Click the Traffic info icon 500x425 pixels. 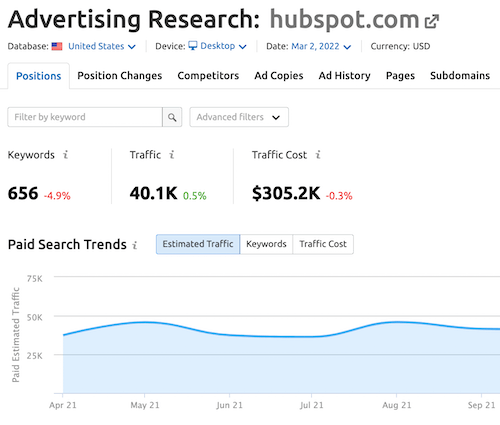click(x=172, y=155)
